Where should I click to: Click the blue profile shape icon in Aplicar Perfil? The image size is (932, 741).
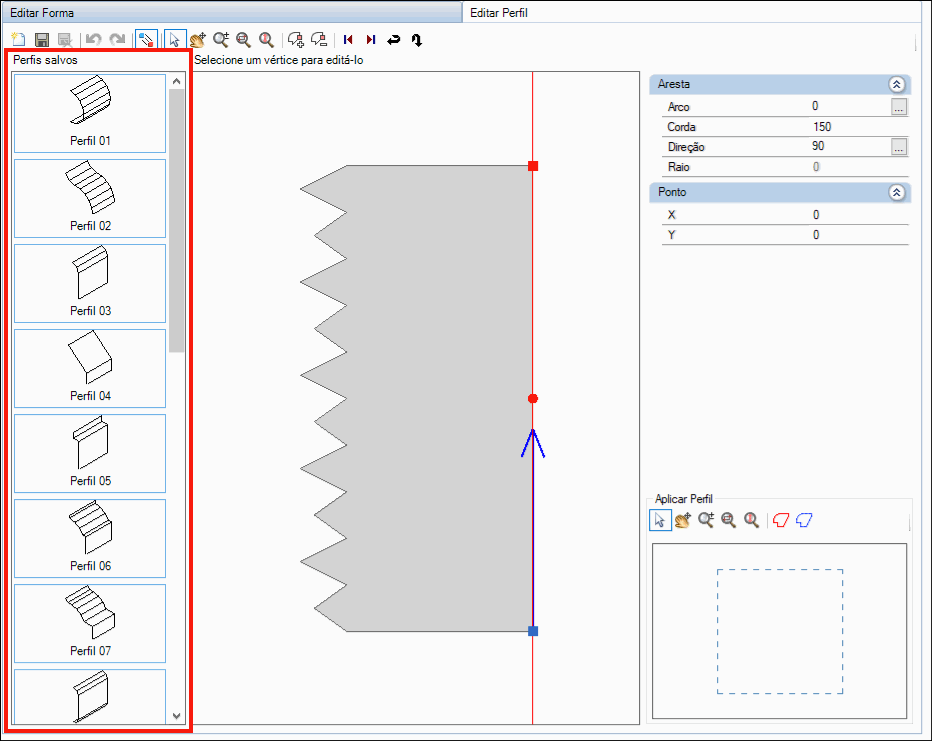(x=804, y=520)
